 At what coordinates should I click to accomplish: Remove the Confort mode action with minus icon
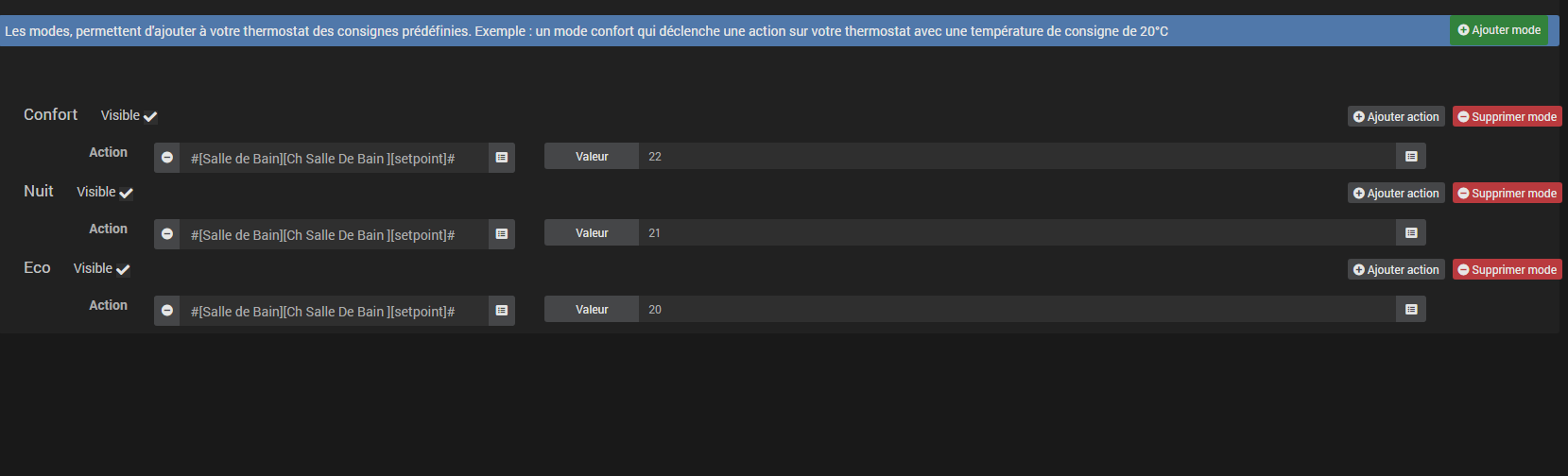pyautogui.click(x=167, y=158)
